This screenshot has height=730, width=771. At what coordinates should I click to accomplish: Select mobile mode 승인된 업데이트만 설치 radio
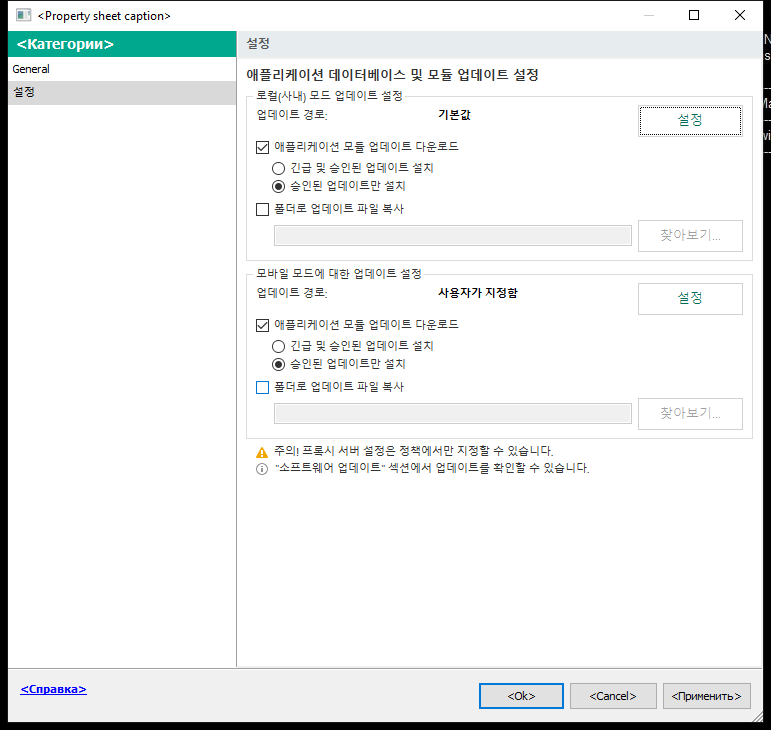tap(278, 365)
